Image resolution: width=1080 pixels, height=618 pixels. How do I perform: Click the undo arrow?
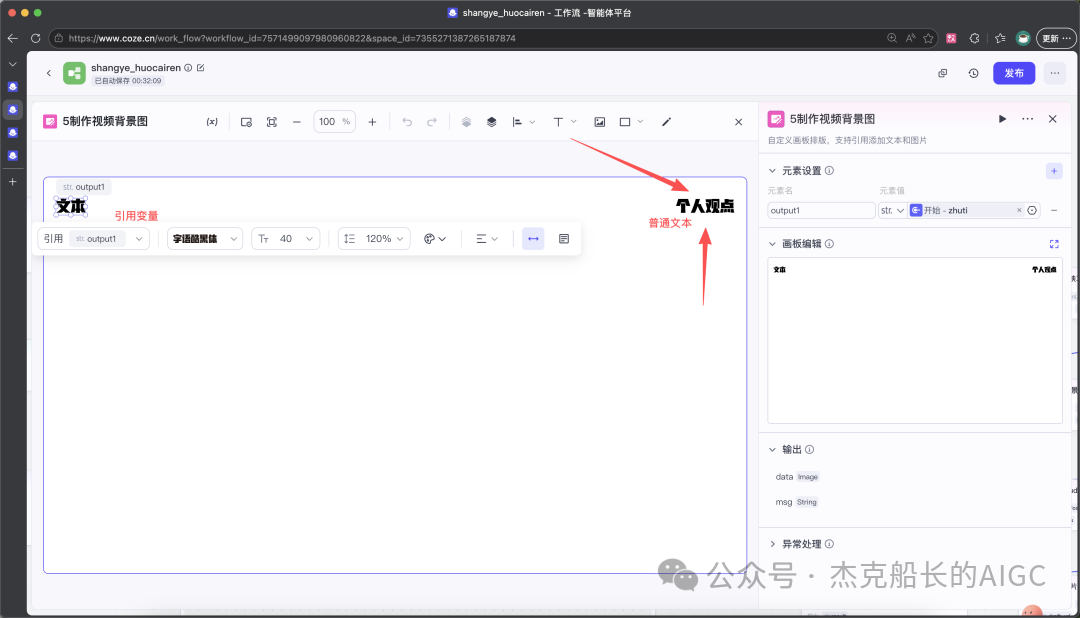tap(407, 122)
